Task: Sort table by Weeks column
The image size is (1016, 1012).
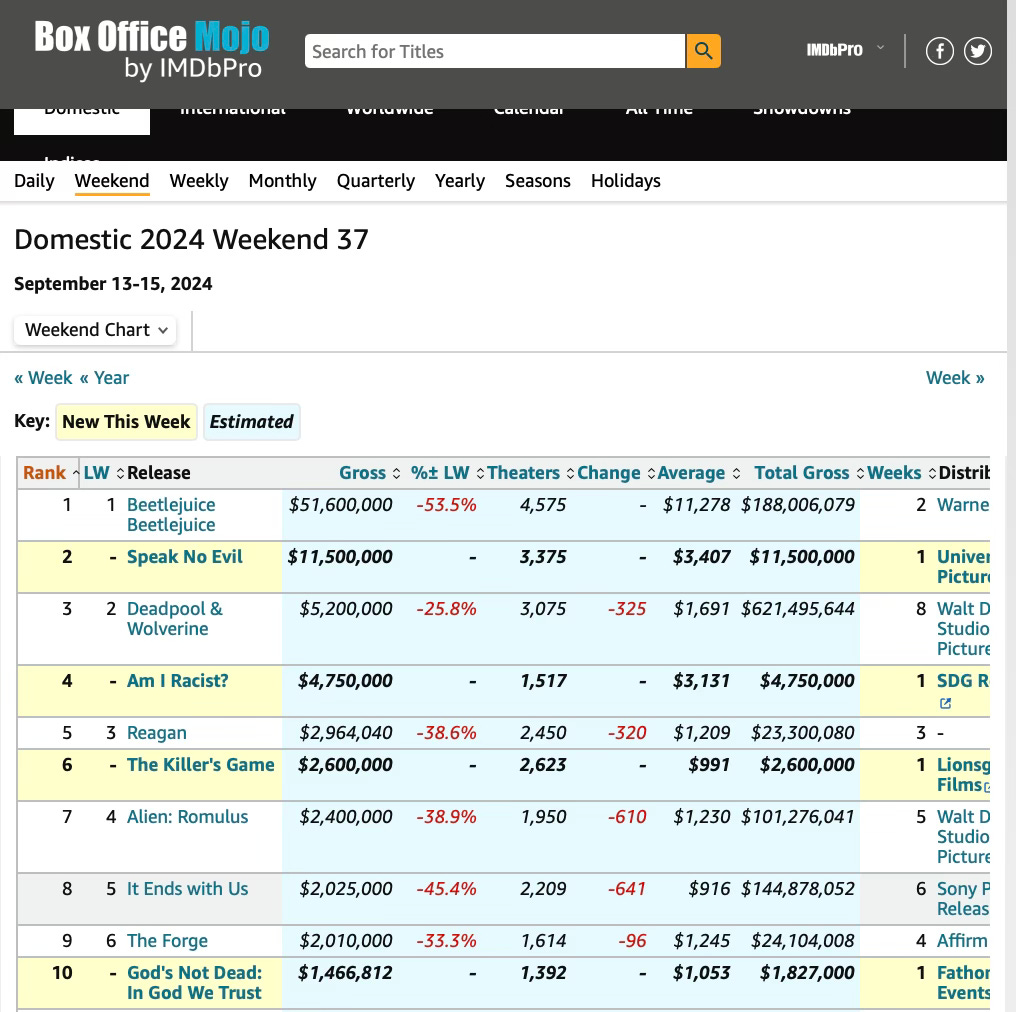Action: point(901,473)
